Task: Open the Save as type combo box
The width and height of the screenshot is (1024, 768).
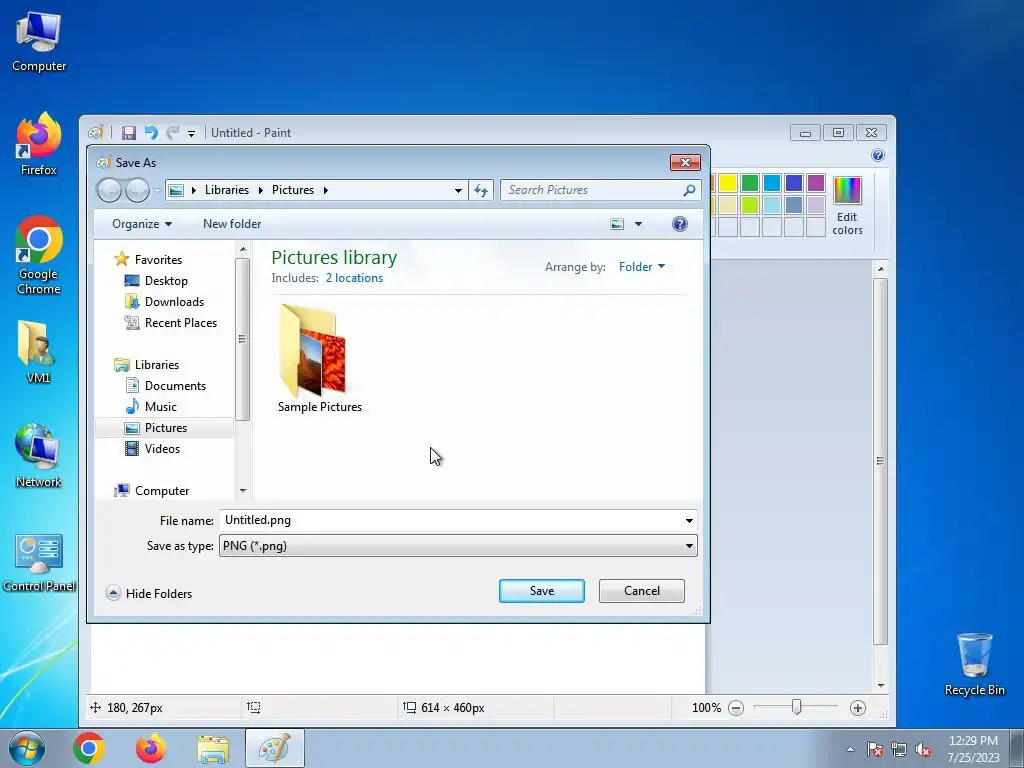Action: [x=458, y=546]
